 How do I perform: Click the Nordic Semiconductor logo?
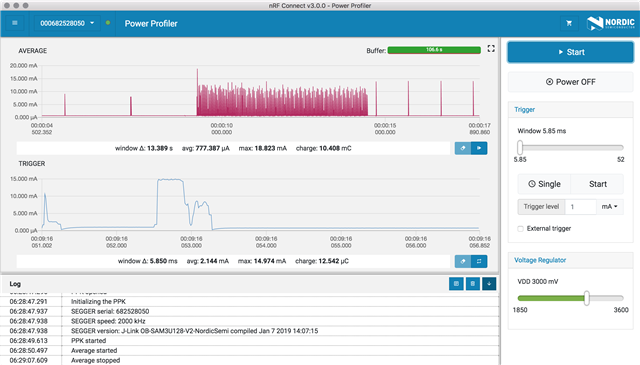611,23
